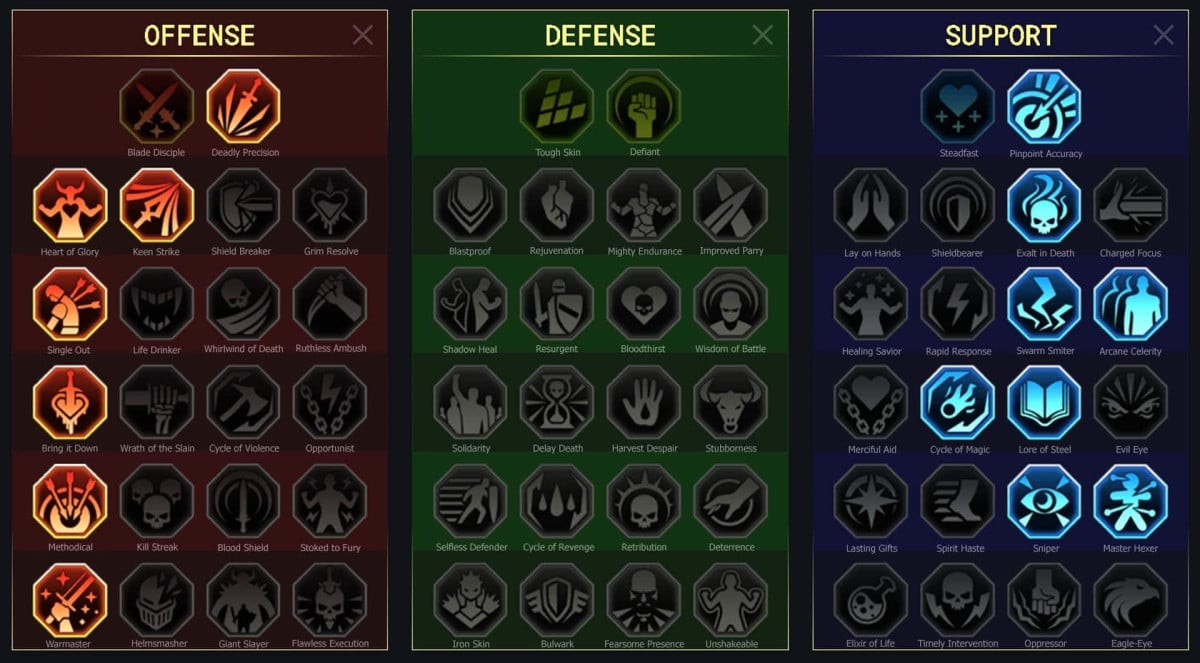Pick the Elixir of Life mastery
This screenshot has width=1200, height=663.
[x=871, y=600]
